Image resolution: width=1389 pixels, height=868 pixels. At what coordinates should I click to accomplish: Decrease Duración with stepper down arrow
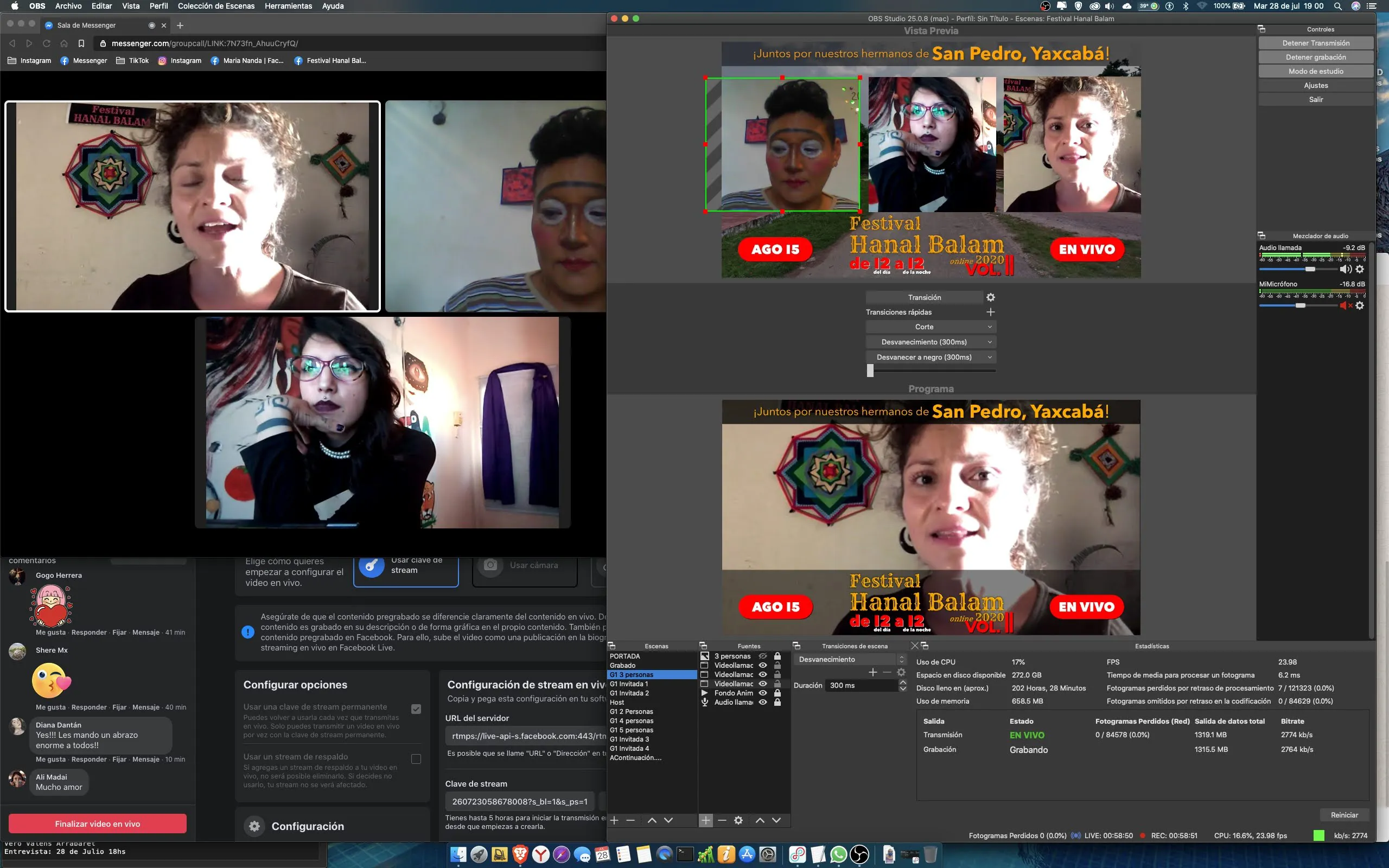pyautogui.click(x=902, y=688)
